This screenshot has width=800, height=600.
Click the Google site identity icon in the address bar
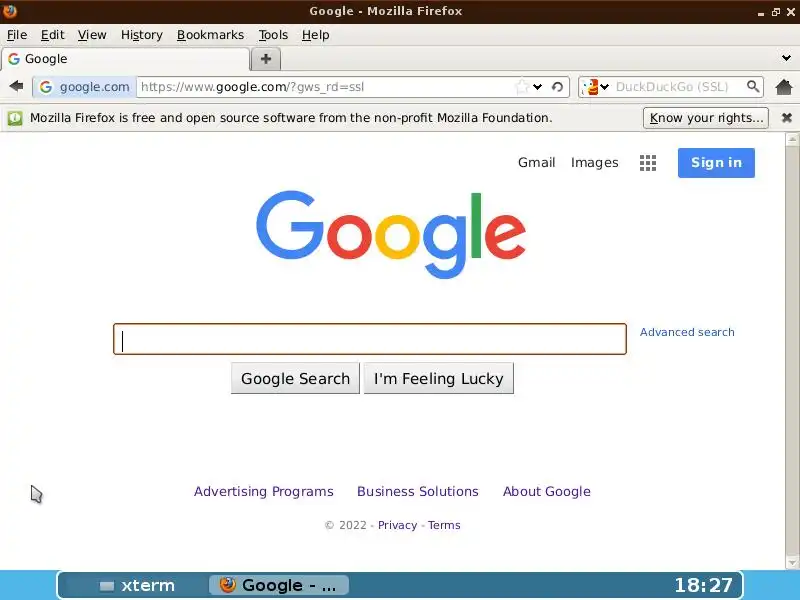tap(46, 87)
